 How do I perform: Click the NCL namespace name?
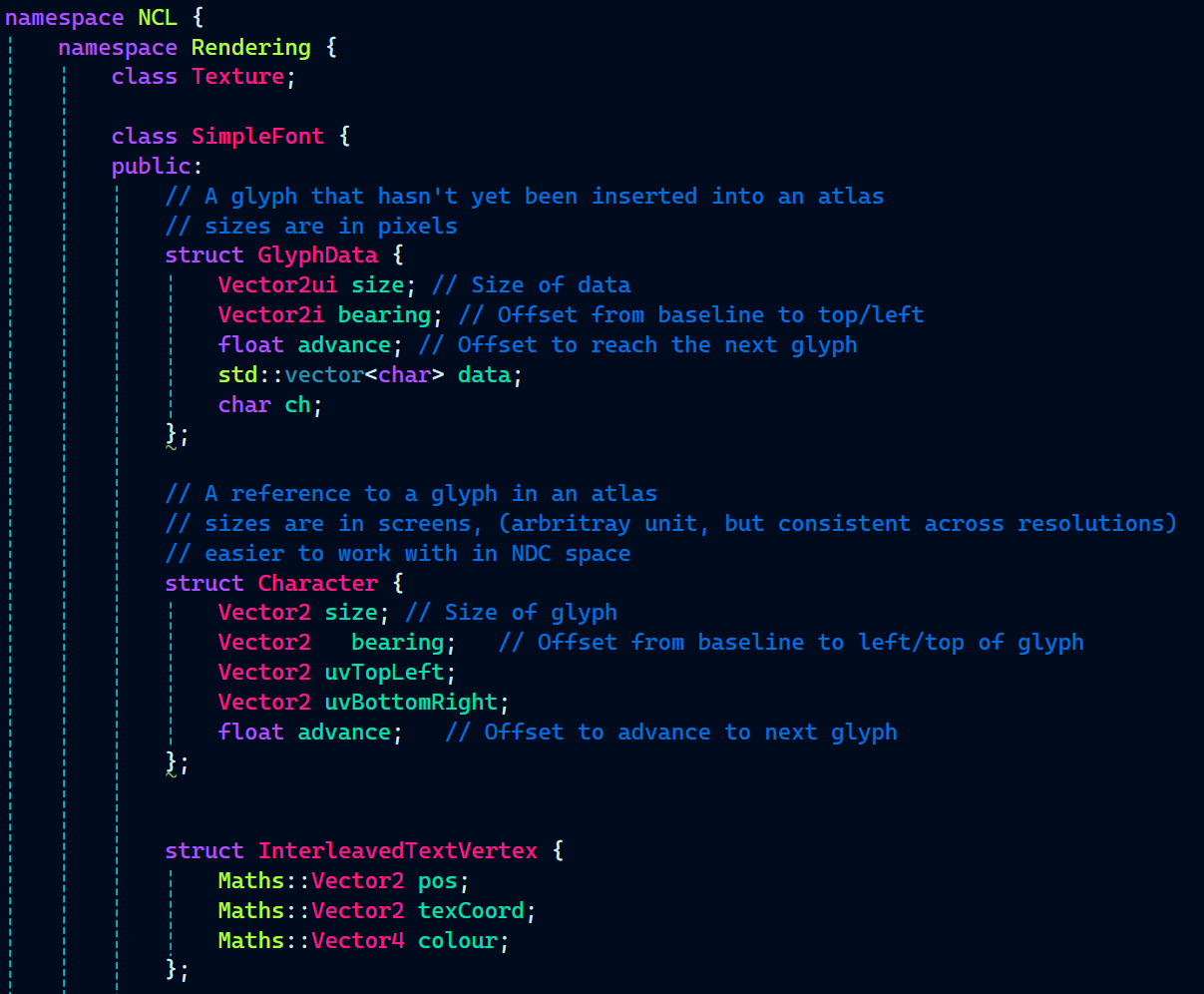(158, 18)
